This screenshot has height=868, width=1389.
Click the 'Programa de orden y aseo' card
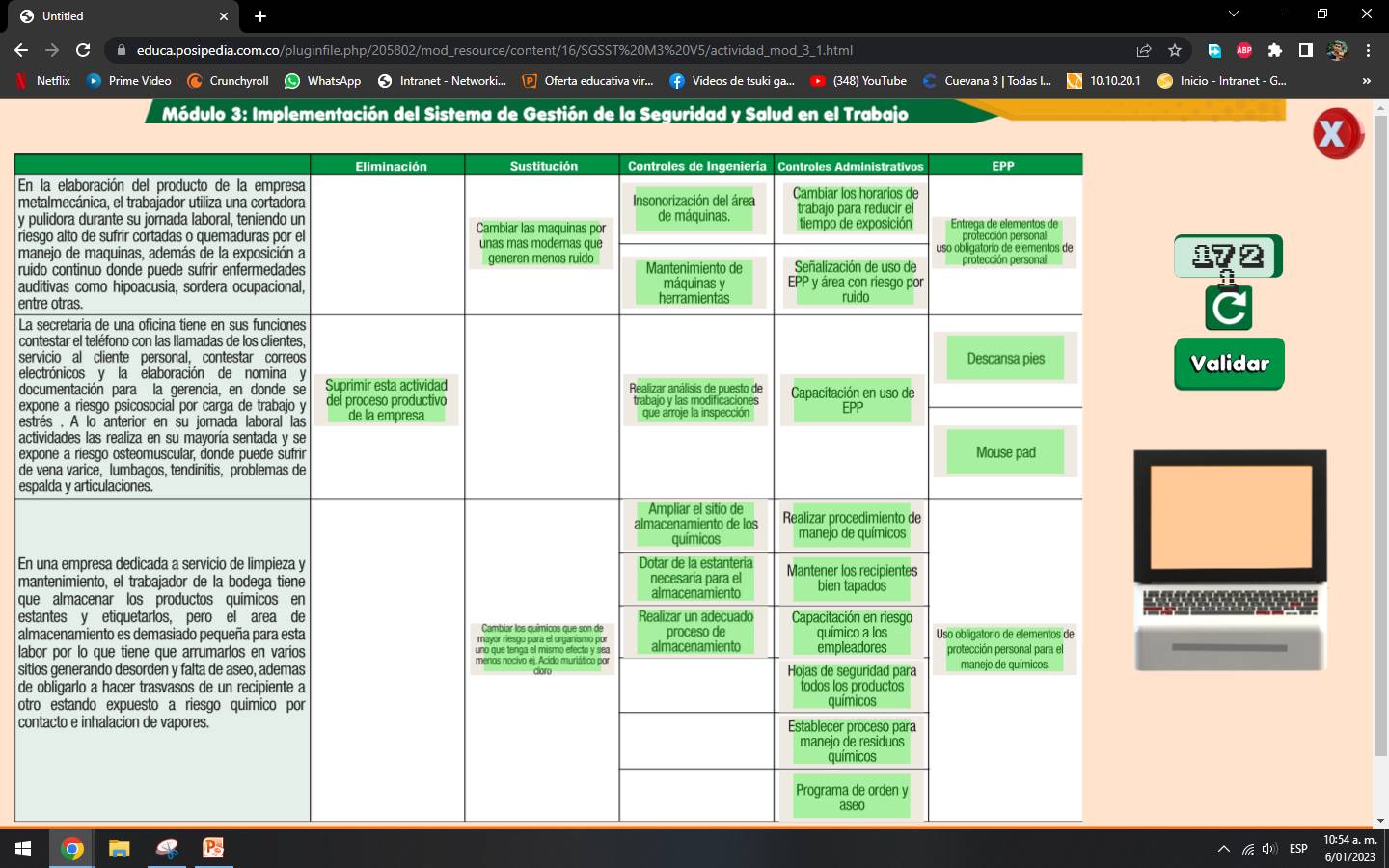click(852, 797)
